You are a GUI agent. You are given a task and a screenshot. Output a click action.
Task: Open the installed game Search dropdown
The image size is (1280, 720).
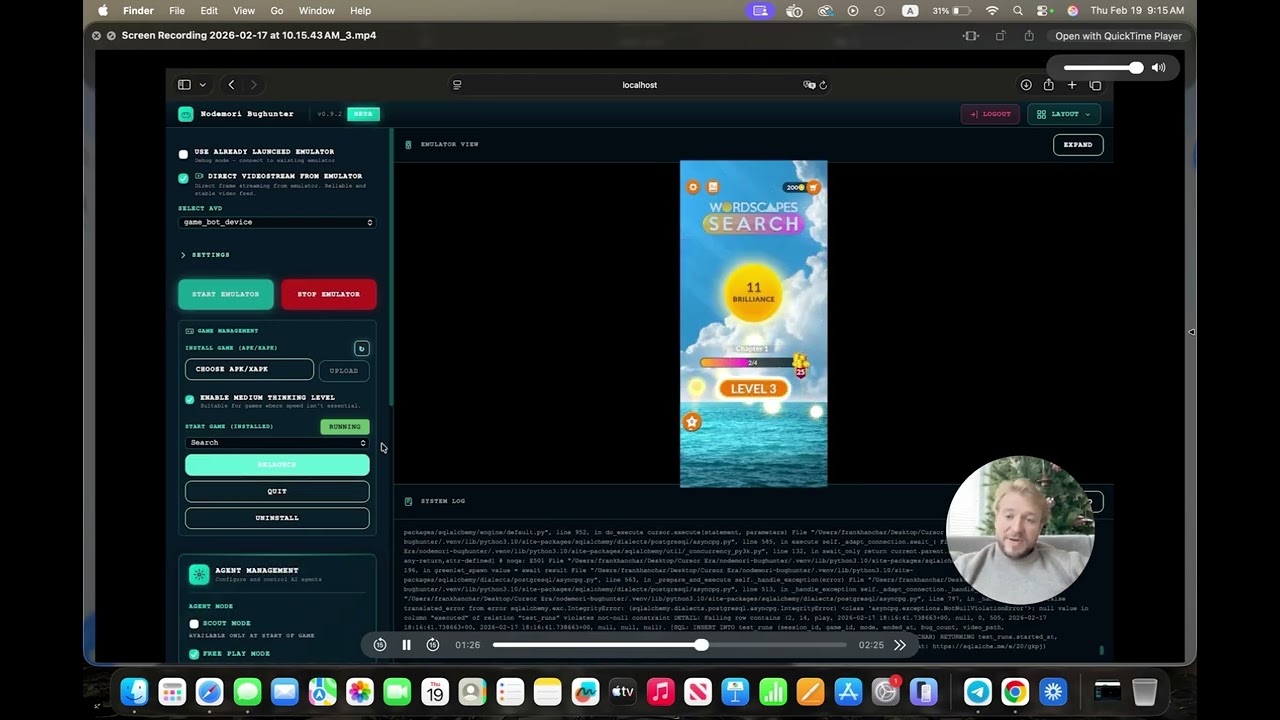(x=277, y=442)
